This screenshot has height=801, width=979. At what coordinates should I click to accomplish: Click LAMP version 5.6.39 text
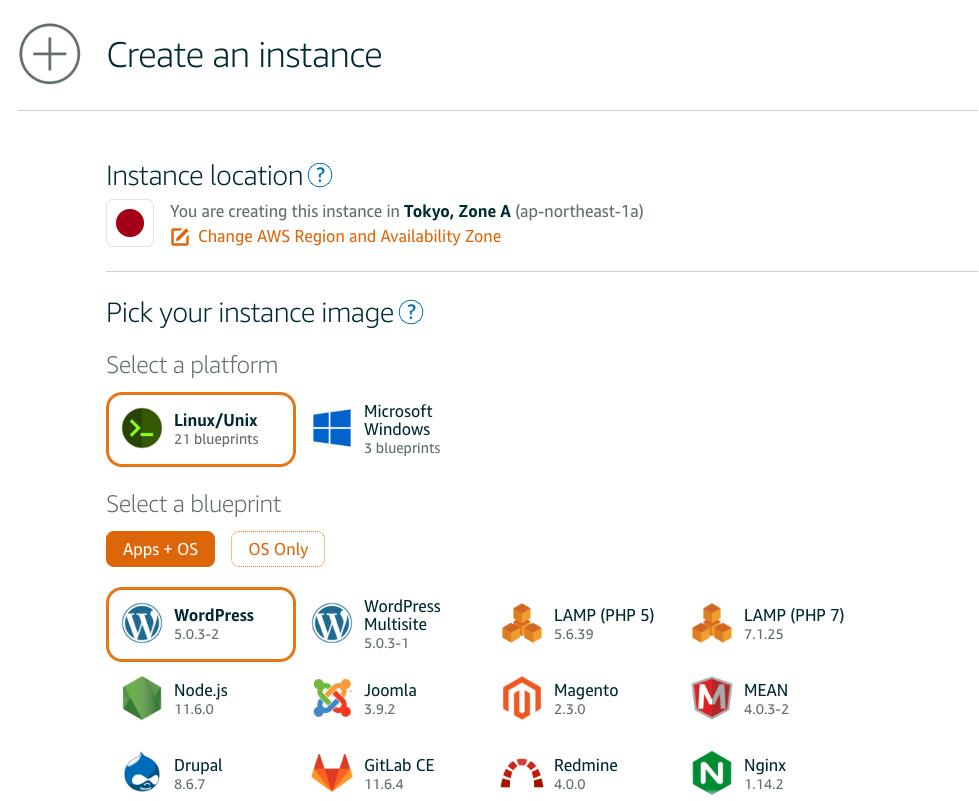(574, 634)
